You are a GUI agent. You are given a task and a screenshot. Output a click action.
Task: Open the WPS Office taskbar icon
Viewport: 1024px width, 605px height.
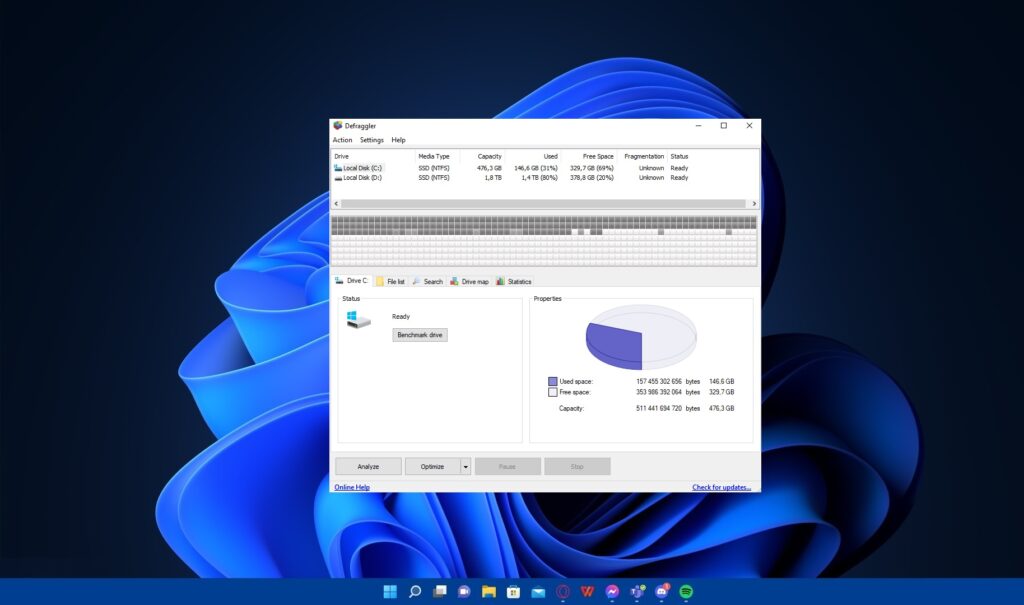(x=587, y=592)
